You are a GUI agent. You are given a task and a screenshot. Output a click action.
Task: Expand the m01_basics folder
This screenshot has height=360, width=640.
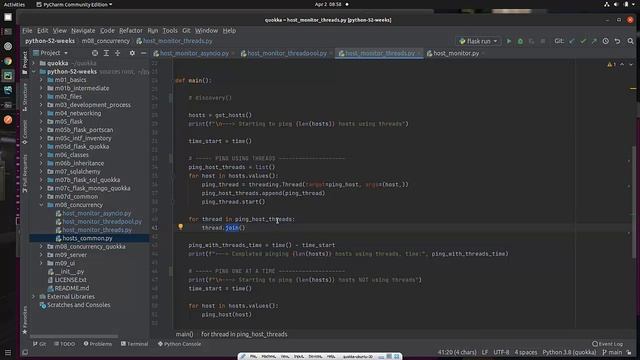point(41,80)
